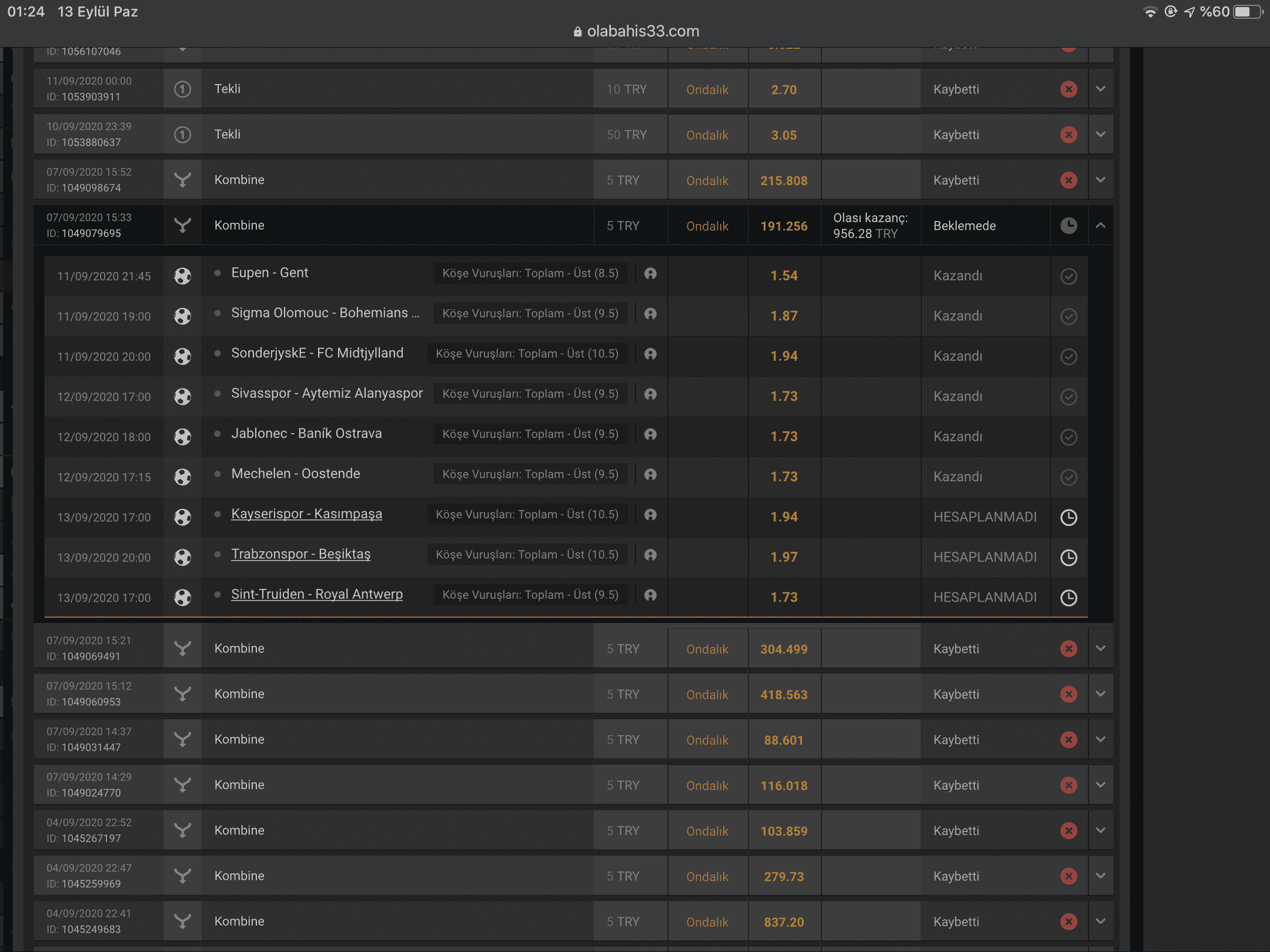The height and width of the screenshot is (952, 1270).
Task: Click the pending clock icon for Kayserispor - Kasımpaşa
Action: click(x=1069, y=517)
